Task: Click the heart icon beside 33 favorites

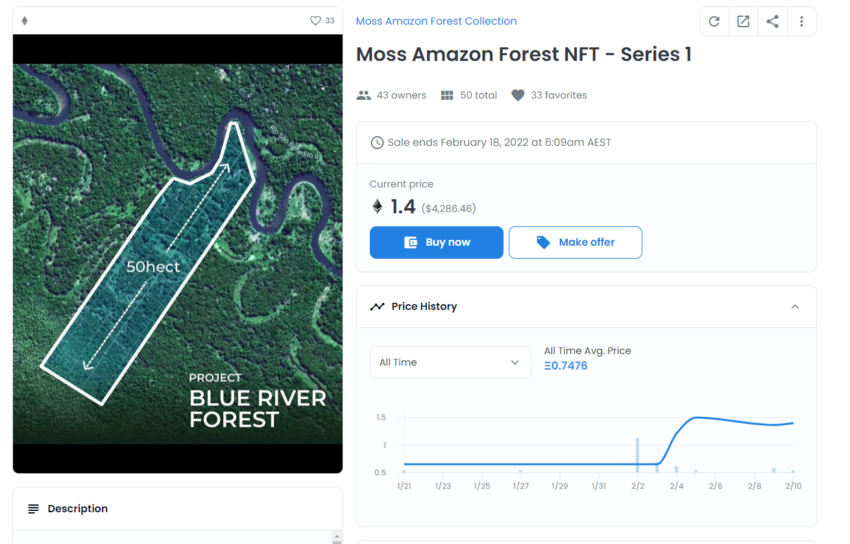Action: point(518,95)
